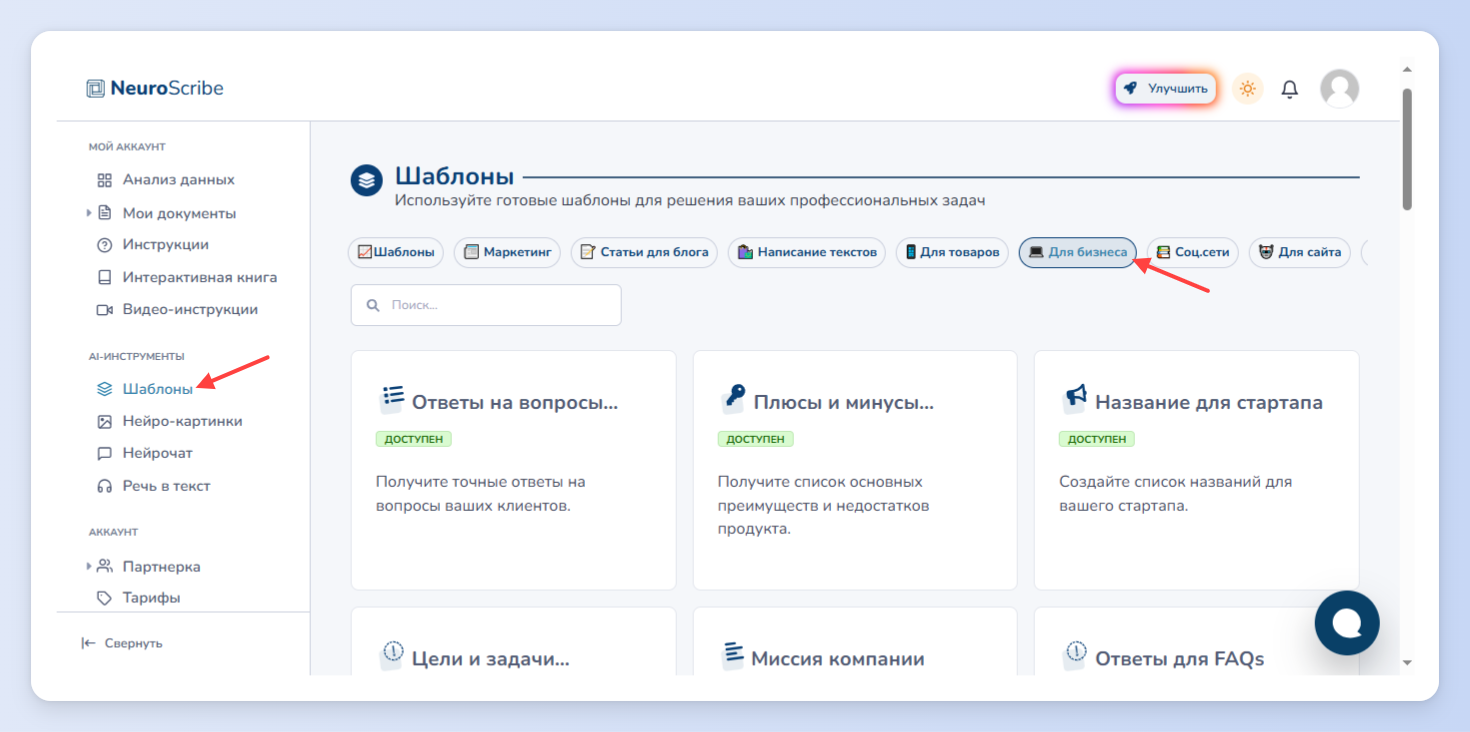Open Нейрочат tool

[x=157, y=453]
